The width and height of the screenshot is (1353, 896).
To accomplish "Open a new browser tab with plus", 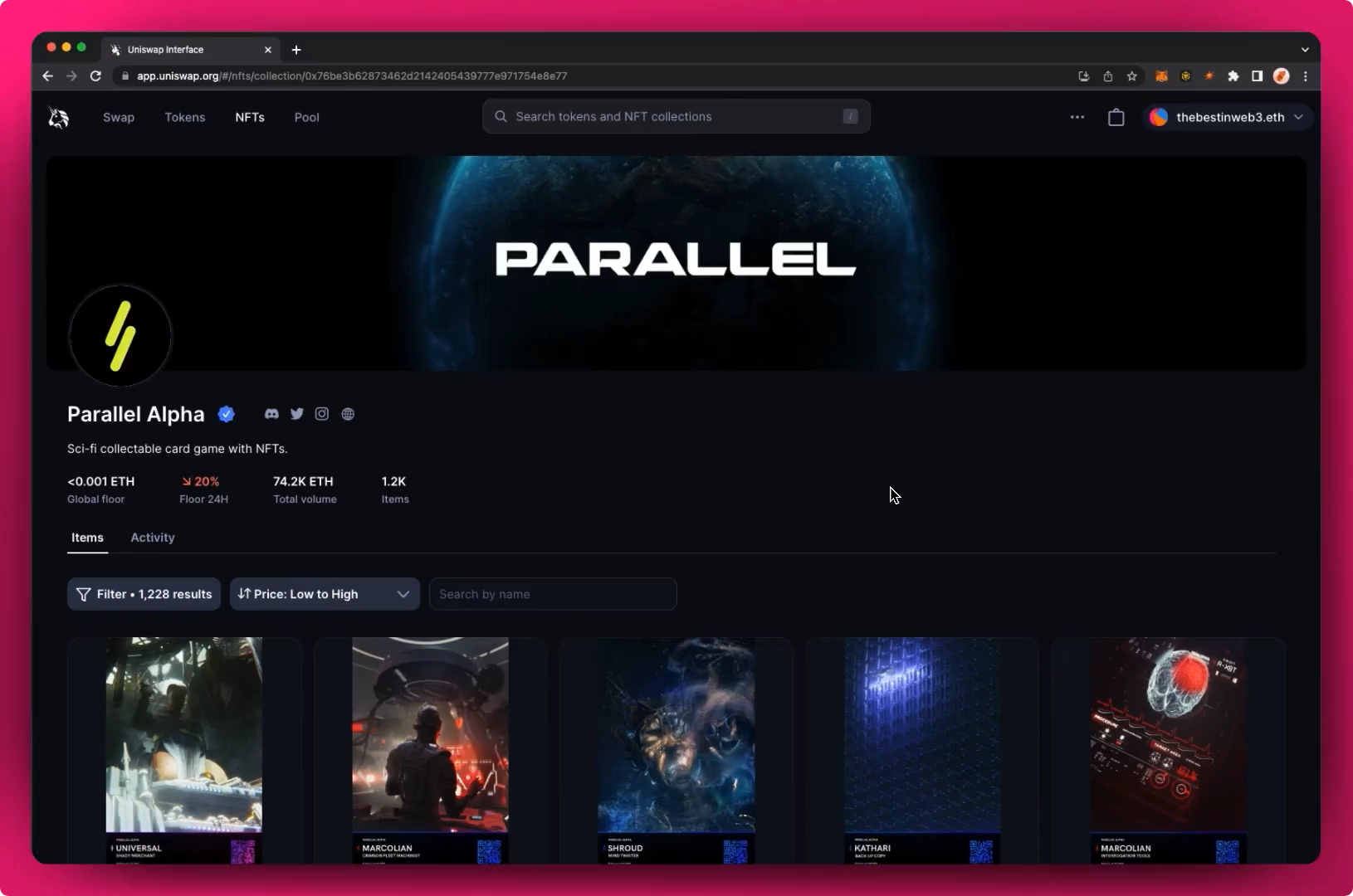I will pos(296,50).
